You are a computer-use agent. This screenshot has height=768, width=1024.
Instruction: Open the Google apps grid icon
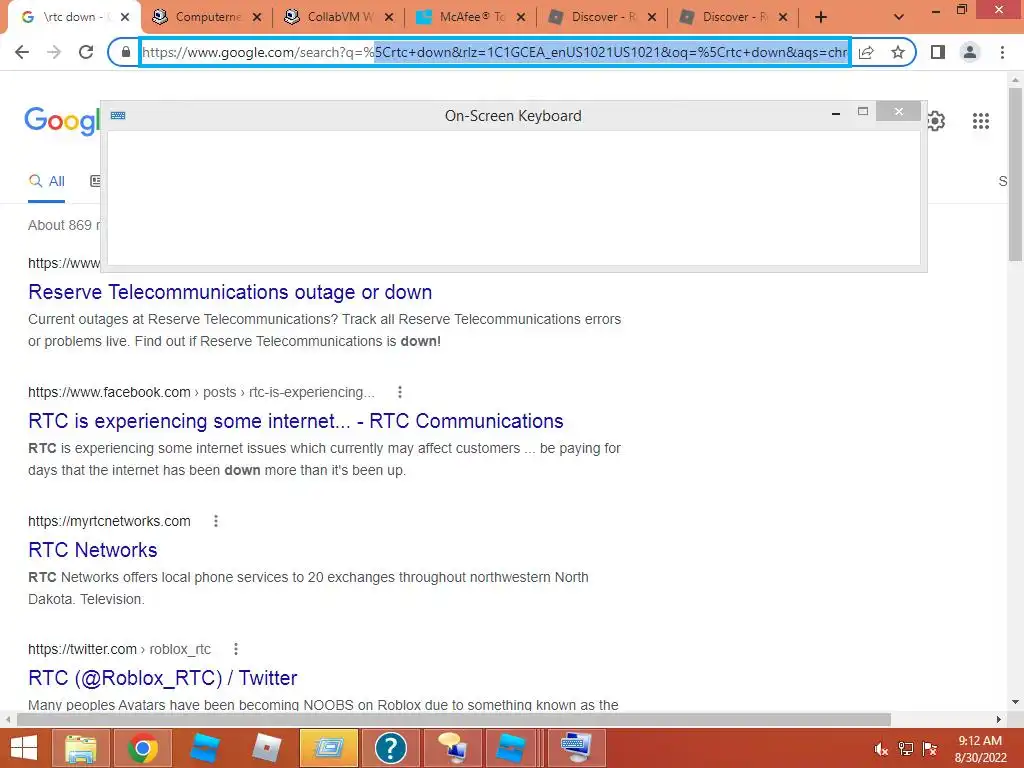pos(981,121)
